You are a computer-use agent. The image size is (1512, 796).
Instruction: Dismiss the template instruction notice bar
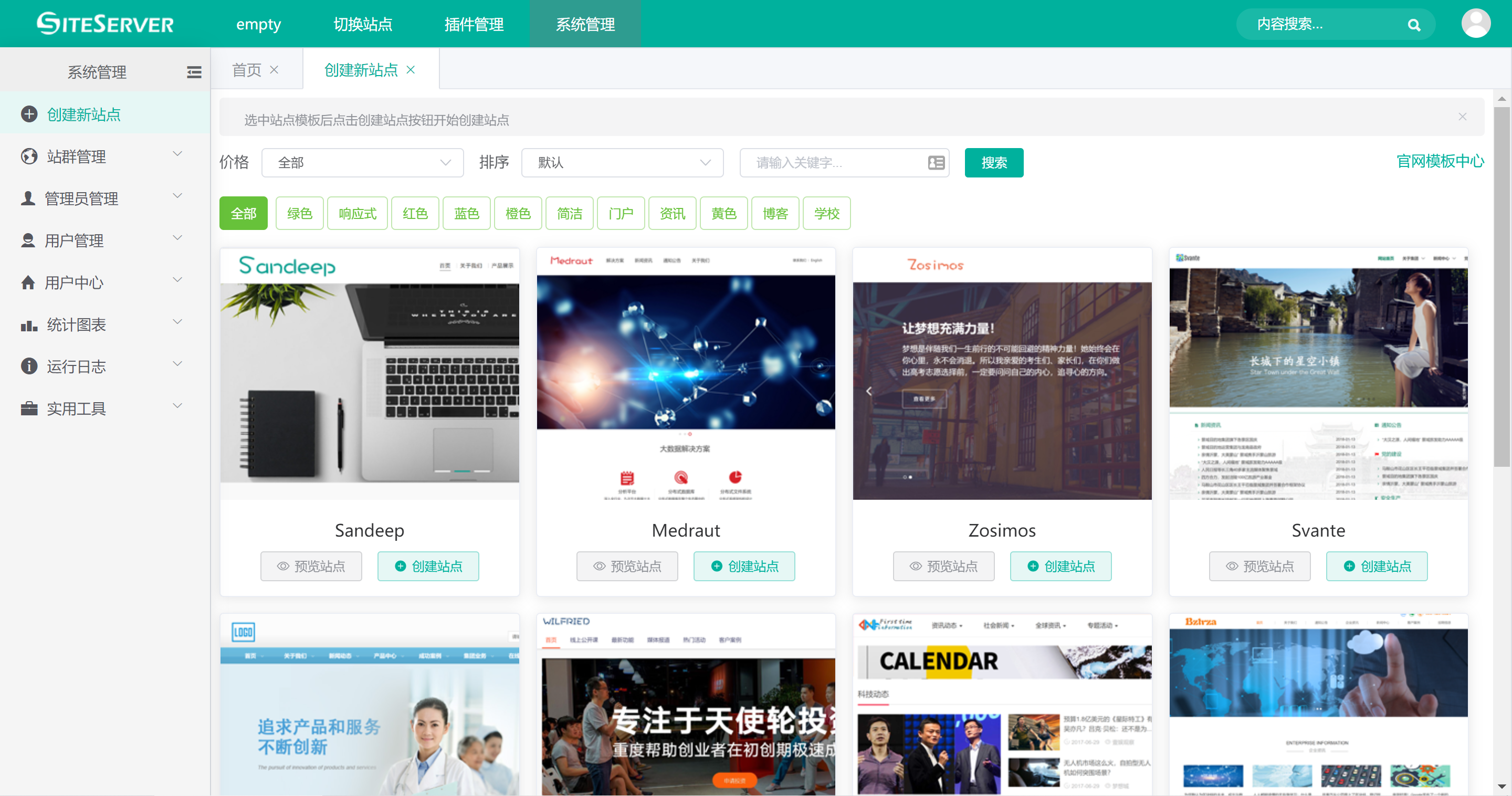tap(1462, 117)
